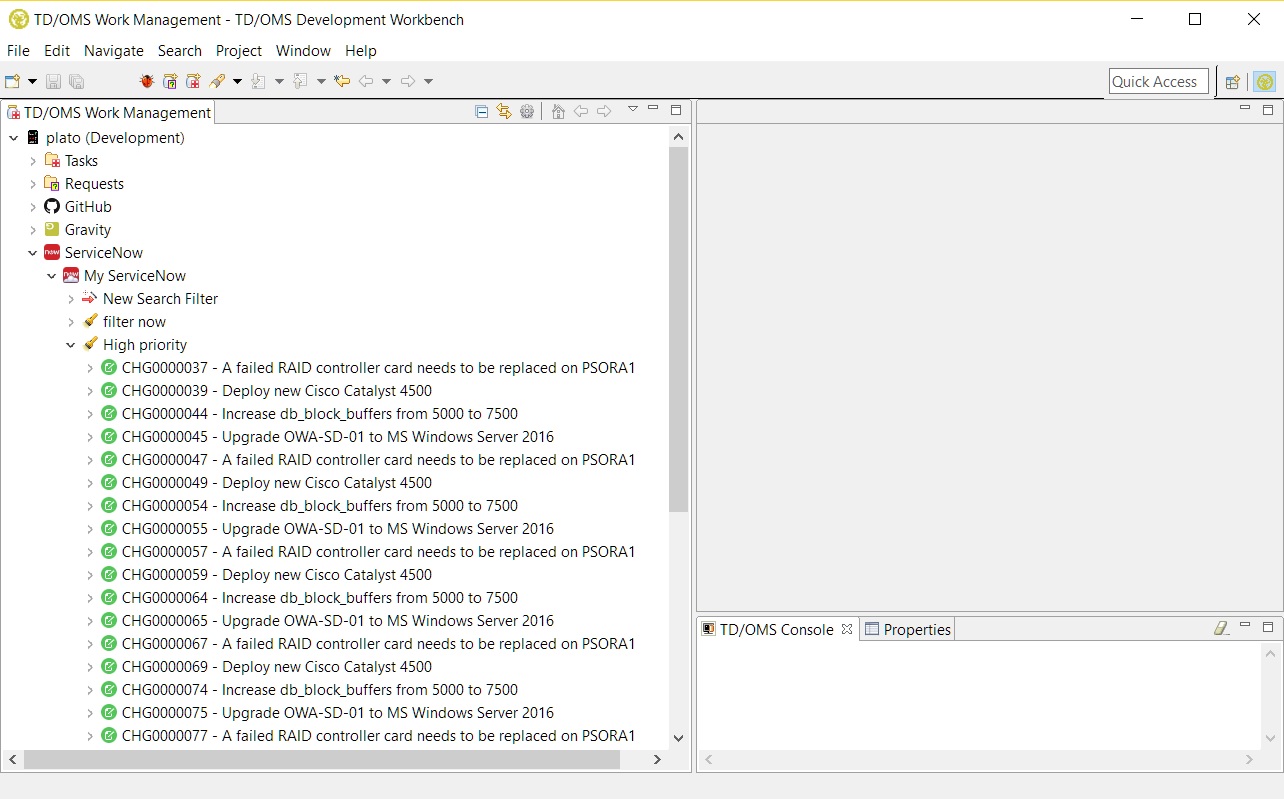Click the gear settings icon in view toolbar
This screenshot has width=1284, height=799.
(x=527, y=111)
